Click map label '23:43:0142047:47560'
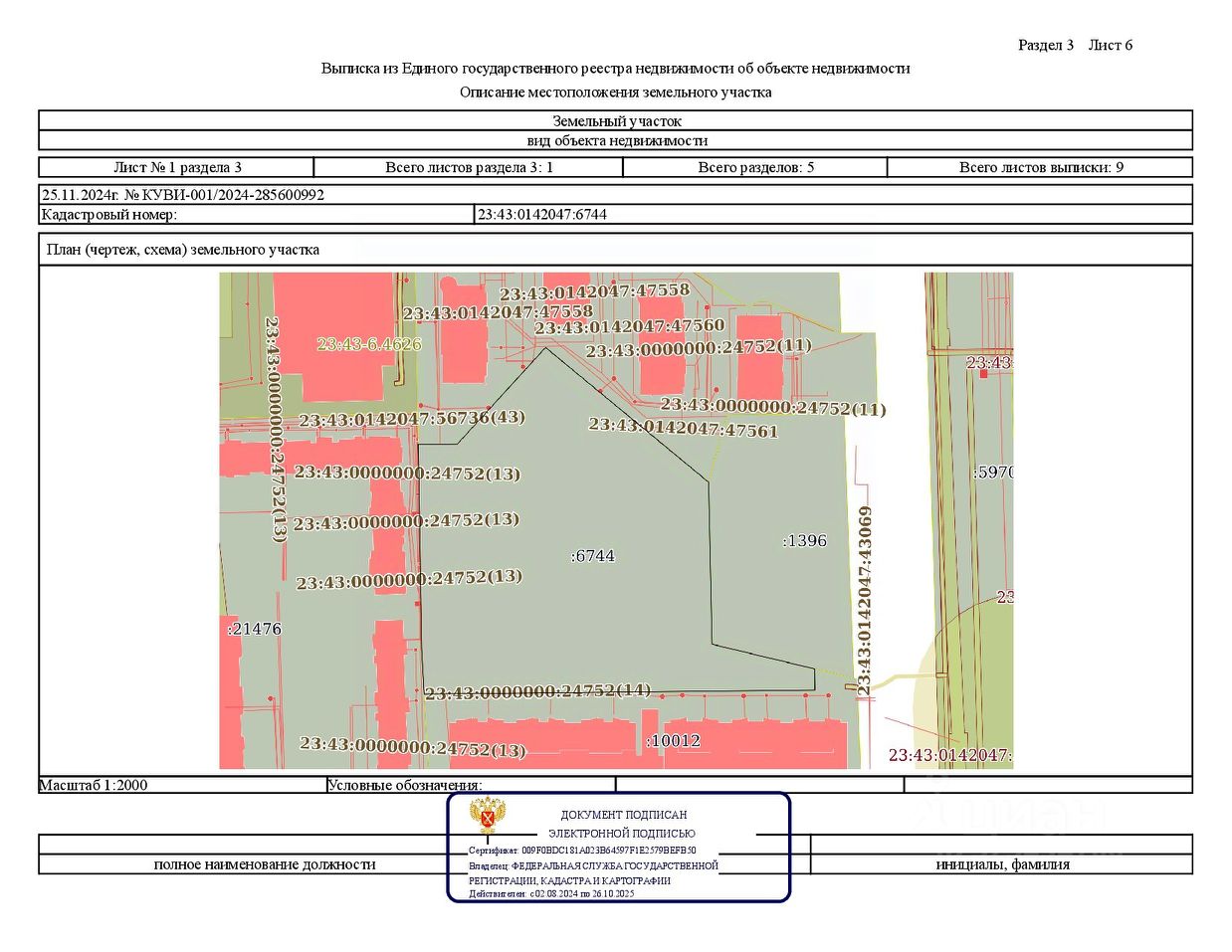This screenshot has width=1232, height=952. pyautogui.click(x=630, y=326)
